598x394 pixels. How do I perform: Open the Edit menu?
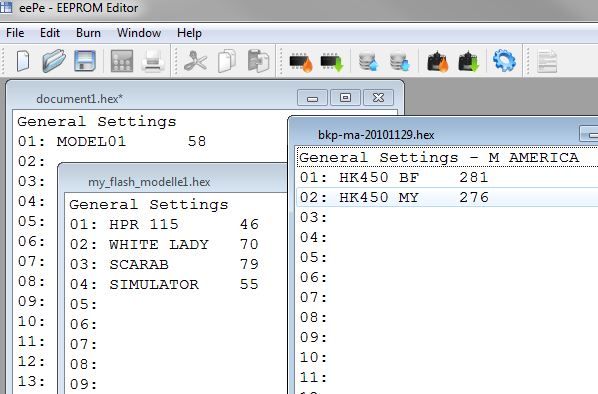pos(50,33)
